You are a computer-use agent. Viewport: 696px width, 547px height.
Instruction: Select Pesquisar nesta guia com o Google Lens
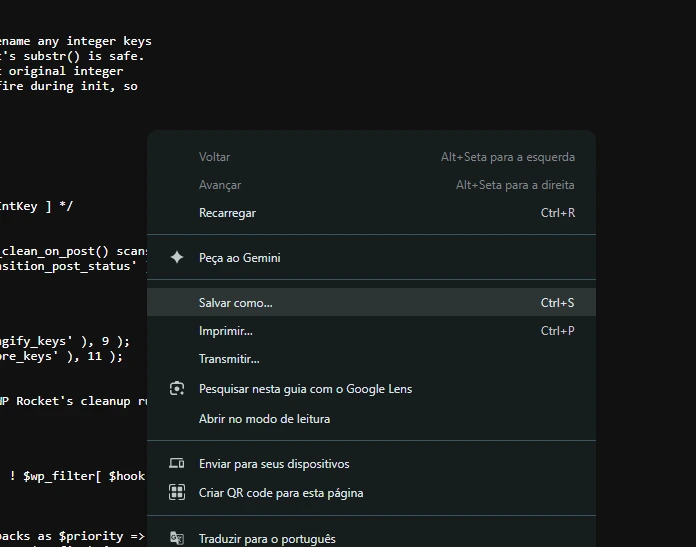(x=371, y=389)
